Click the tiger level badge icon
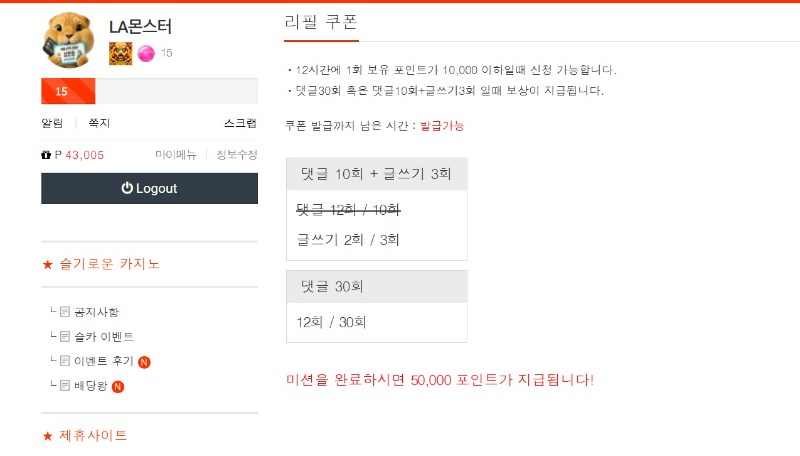The image size is (800, 456). (x=120, y=54)
